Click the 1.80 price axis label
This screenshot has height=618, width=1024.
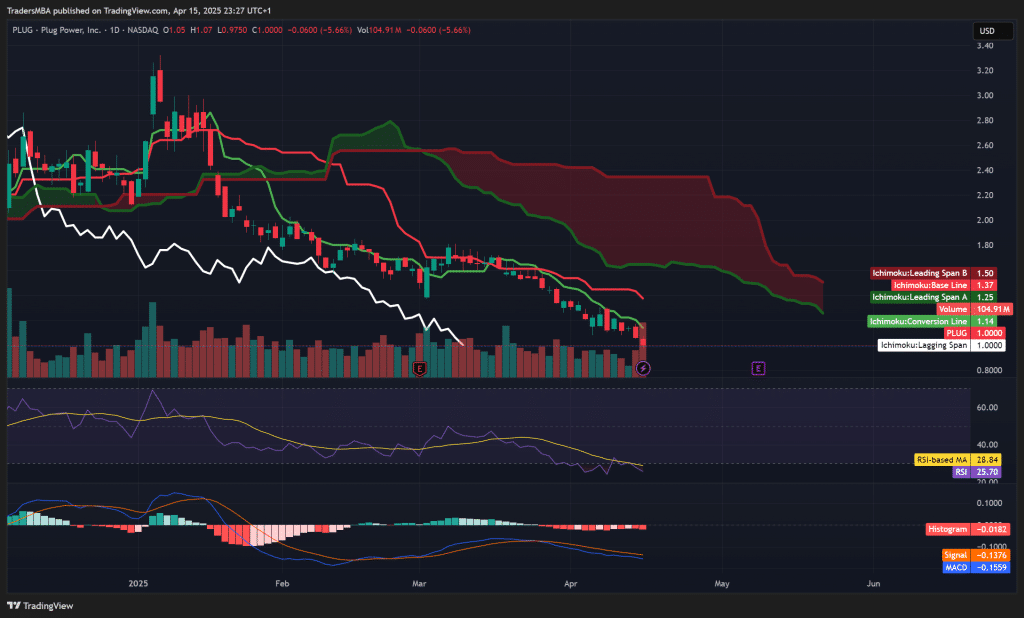[985, 245]
